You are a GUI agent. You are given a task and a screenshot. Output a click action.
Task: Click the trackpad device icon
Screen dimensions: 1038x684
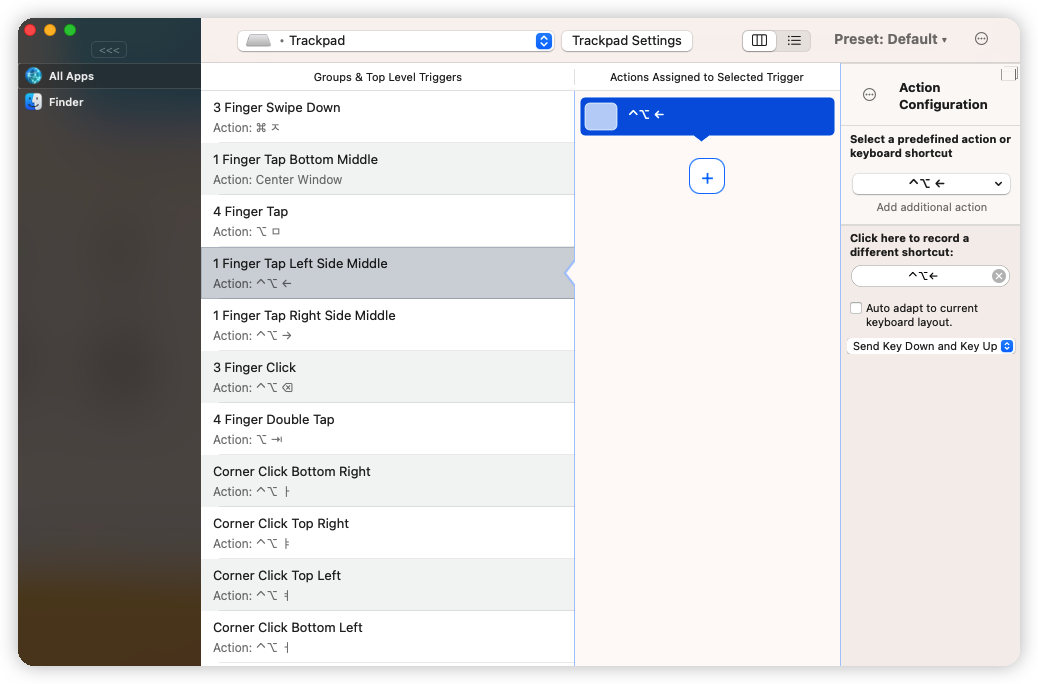pyautogui.click(x=258, y=41)
